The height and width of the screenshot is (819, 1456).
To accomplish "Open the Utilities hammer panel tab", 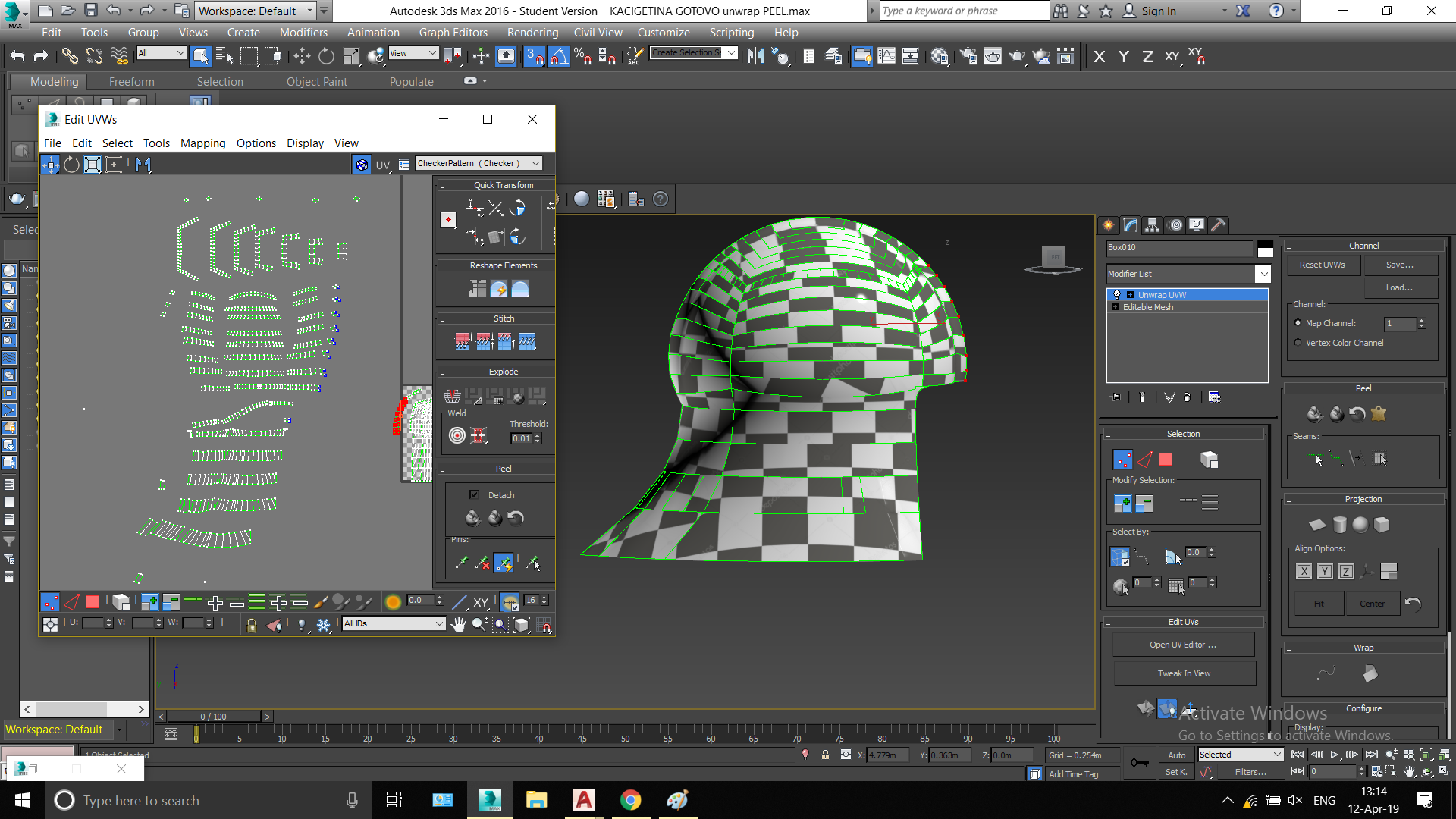I will click(1218, 225).
